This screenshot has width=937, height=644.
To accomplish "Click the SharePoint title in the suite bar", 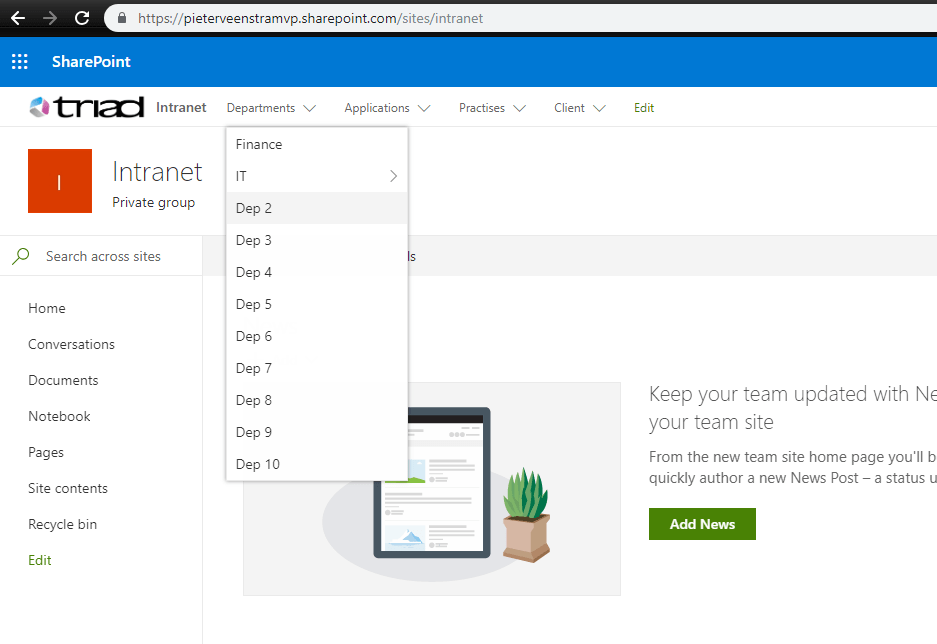I will tap(91, 62).
